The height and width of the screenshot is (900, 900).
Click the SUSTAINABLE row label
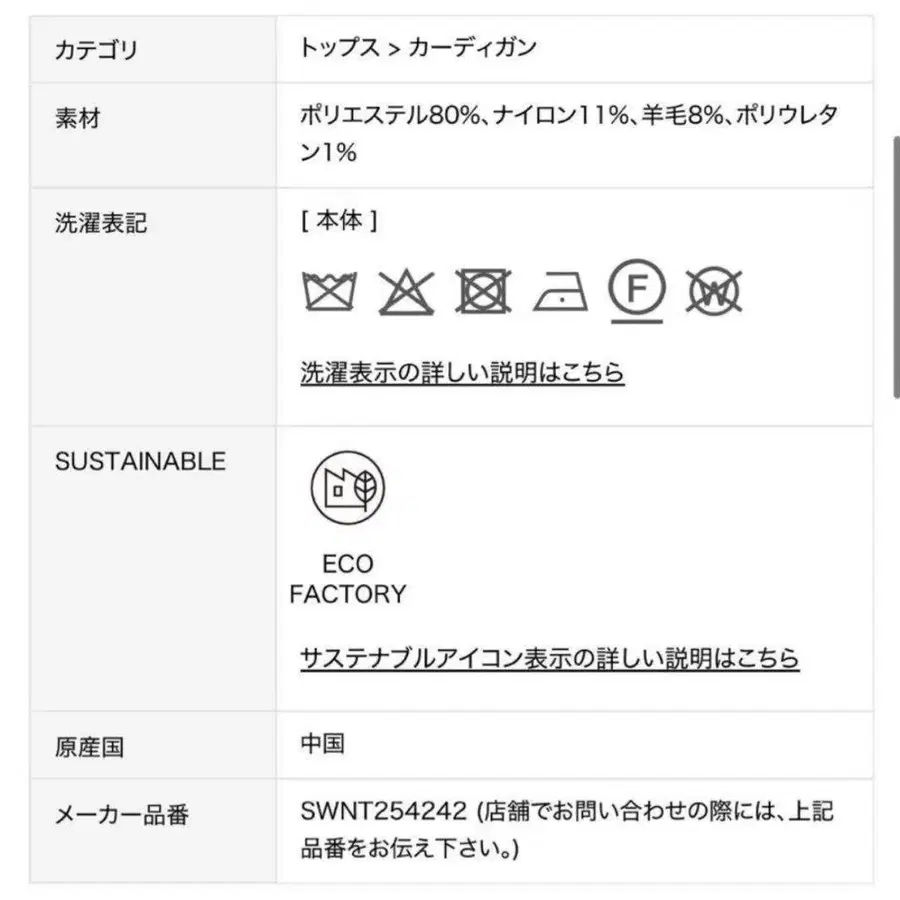pos(140,462)
